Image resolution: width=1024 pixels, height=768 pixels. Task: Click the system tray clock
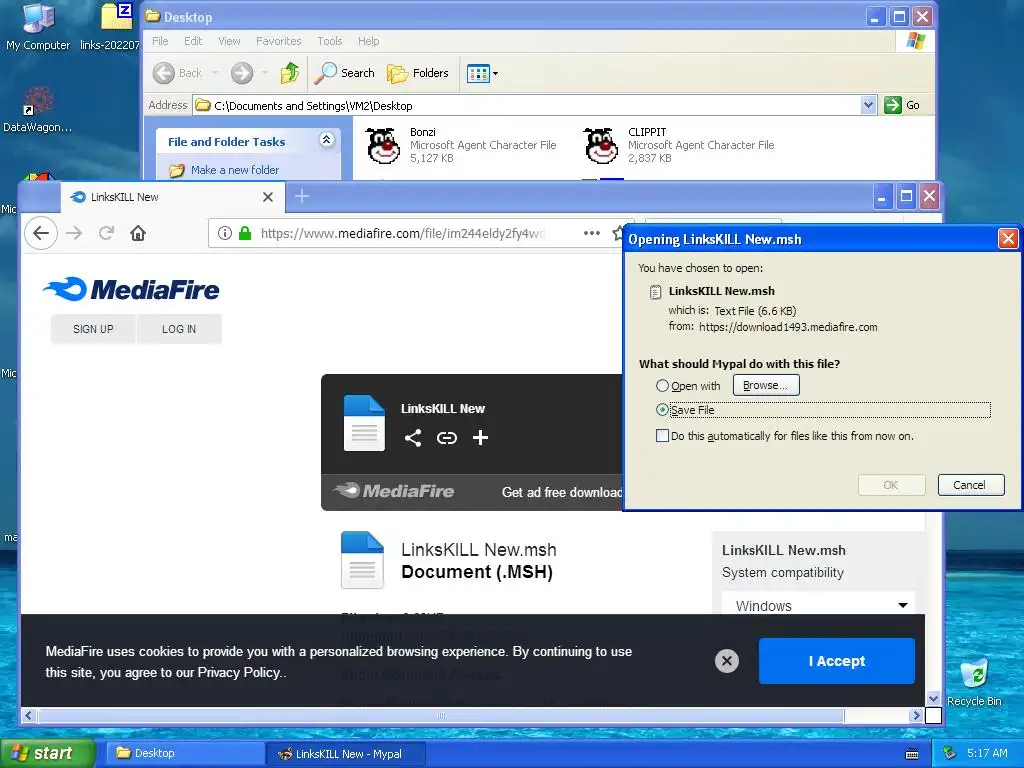point(987,753)
